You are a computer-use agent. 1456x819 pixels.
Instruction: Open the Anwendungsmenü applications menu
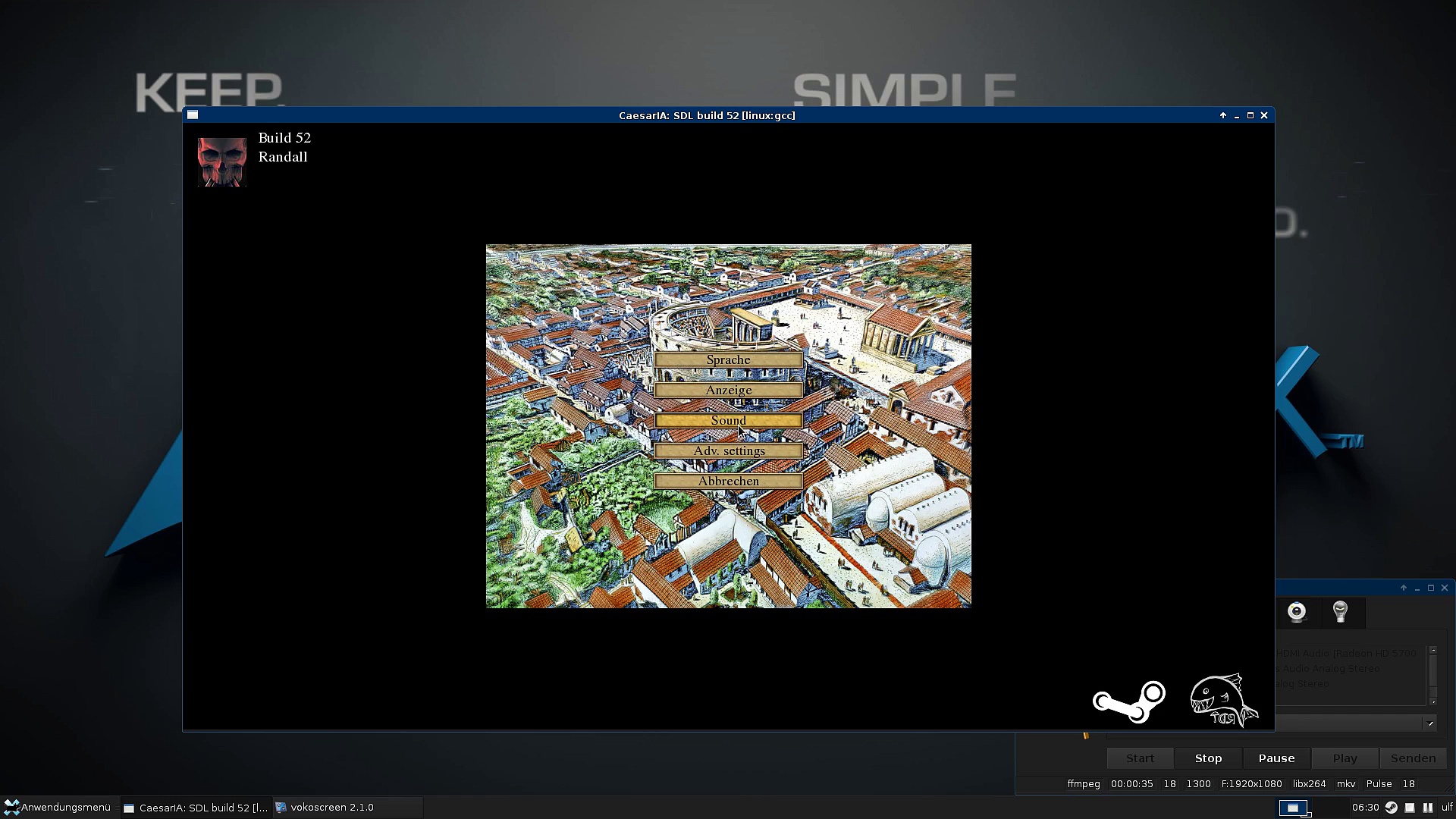tap(58, 808)
